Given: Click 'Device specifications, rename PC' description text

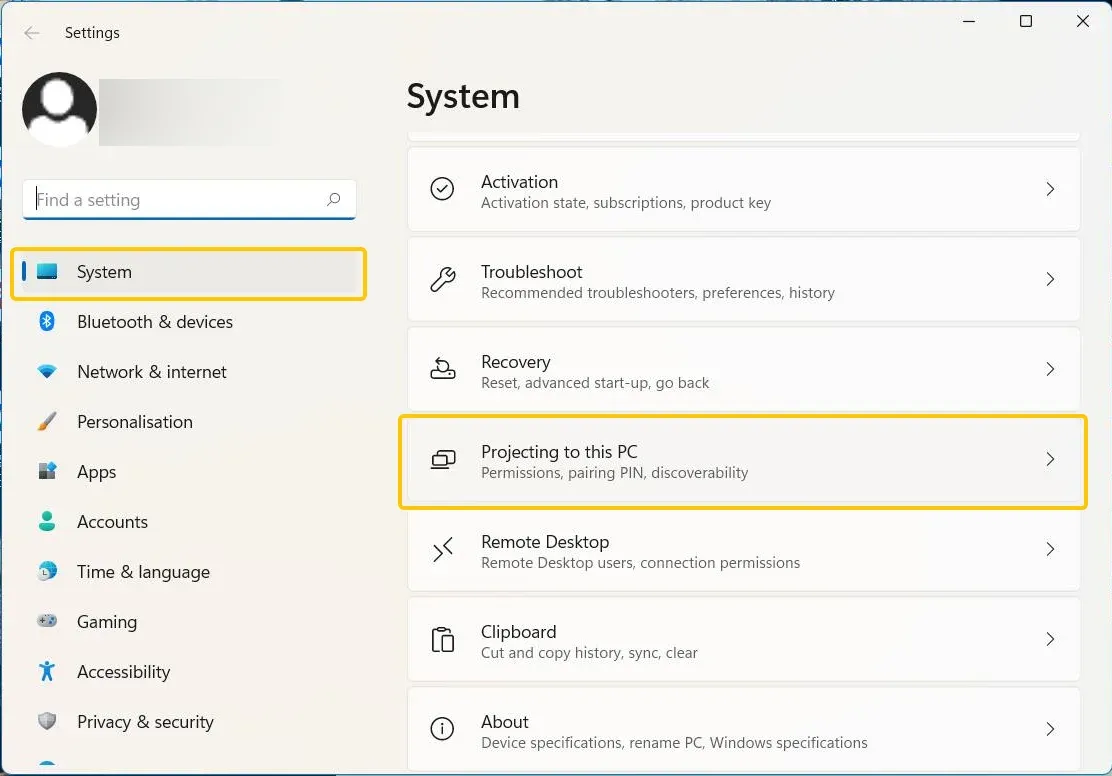Looking at the screenshot, I should pos(674,743).
